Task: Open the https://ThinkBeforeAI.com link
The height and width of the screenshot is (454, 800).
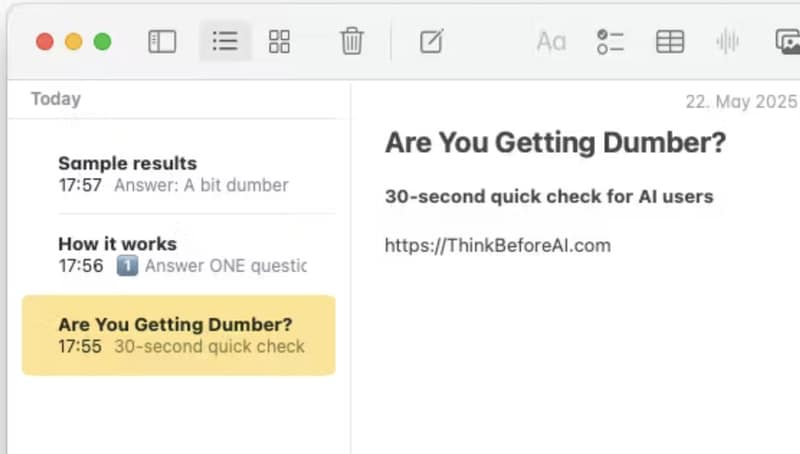Action: 497,245
